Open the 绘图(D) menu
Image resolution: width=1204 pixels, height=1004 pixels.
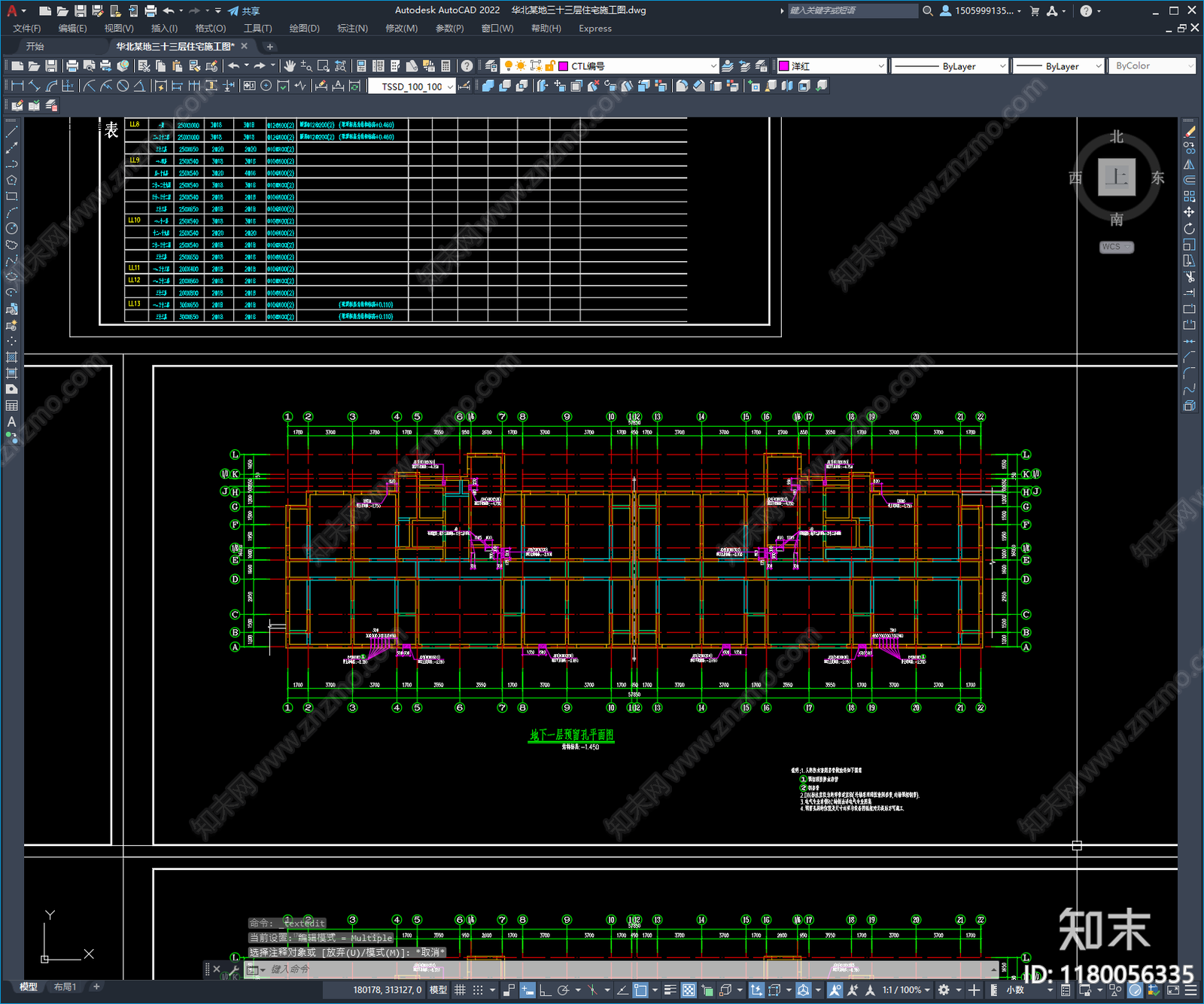[x=304, y=29]
